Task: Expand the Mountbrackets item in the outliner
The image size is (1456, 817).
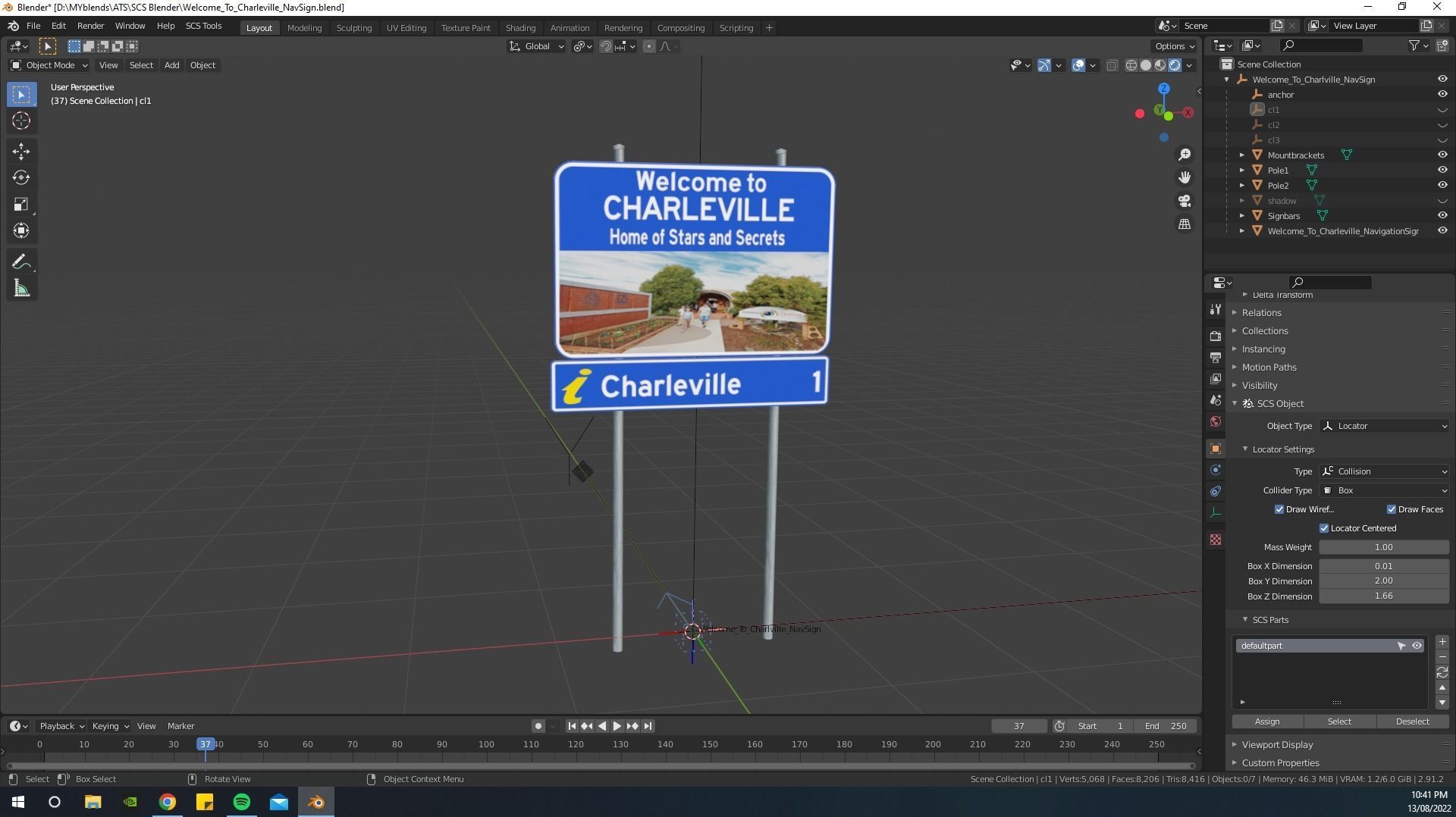Action: coord(1242,155)
